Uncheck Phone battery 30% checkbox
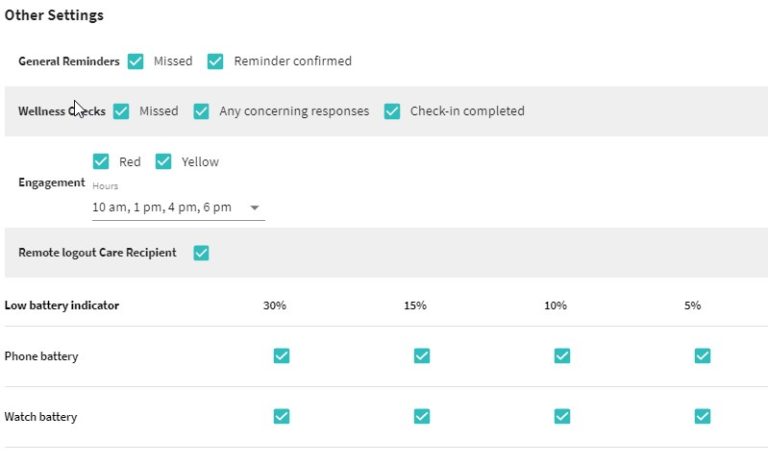Viewport: 768px width, 464px height. [282, 356]
